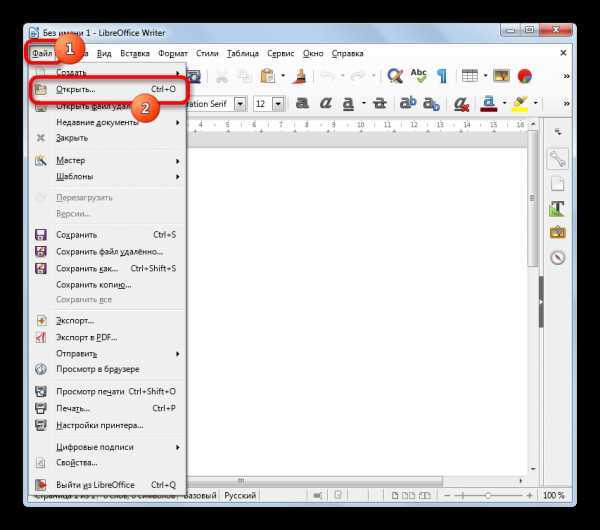600x530 pixels.
Task: Expand the standard toolbar overflow chevron
Action: pos(566,76)
